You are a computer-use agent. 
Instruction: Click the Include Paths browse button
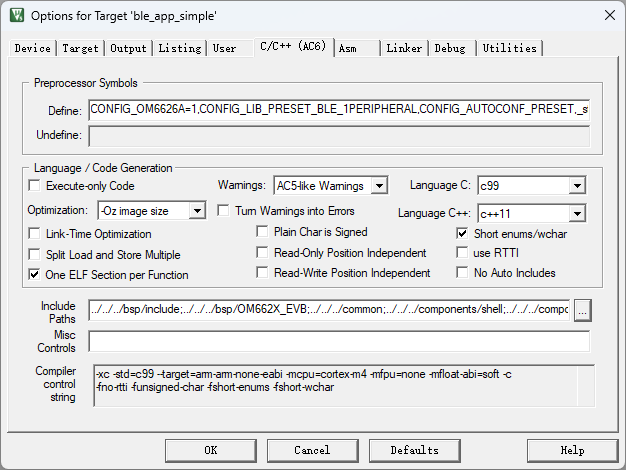[582, 310]
